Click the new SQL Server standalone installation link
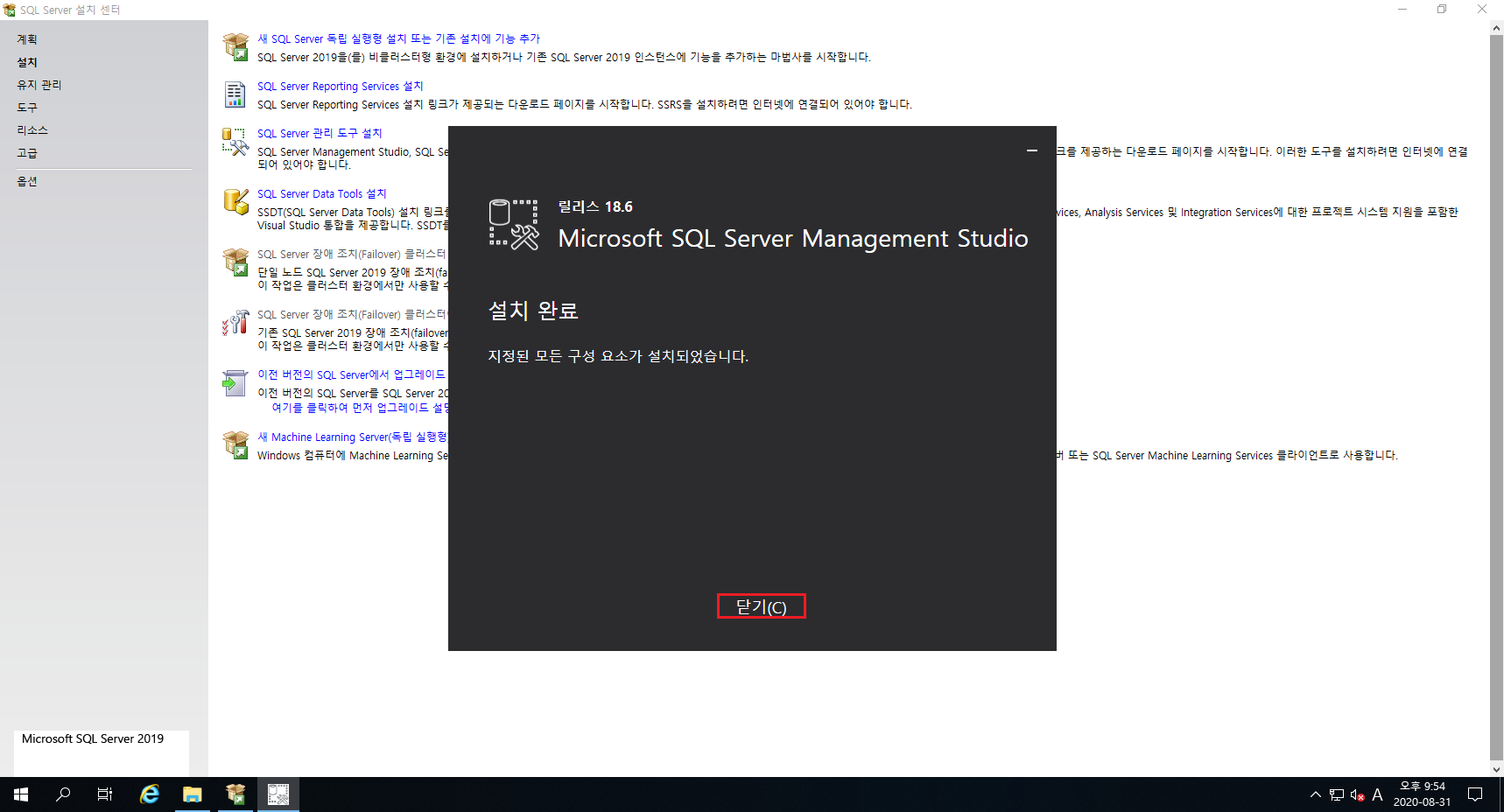The width and height of the screenshot is (1504, 812). [x=398, y=38]
